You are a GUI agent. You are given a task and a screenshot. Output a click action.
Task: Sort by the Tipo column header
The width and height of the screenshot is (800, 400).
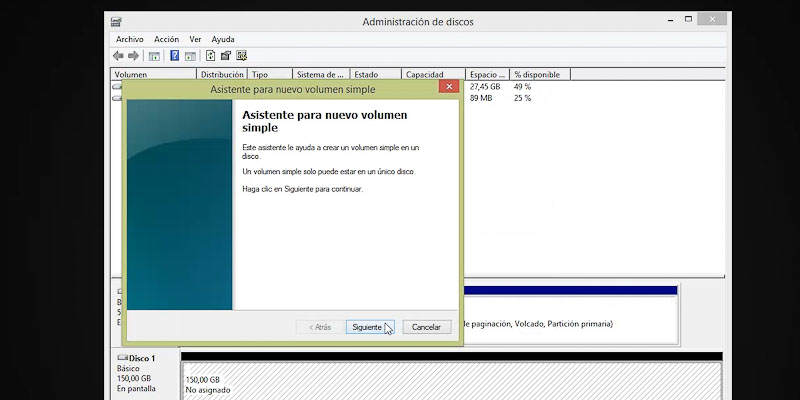click(270, 74)
